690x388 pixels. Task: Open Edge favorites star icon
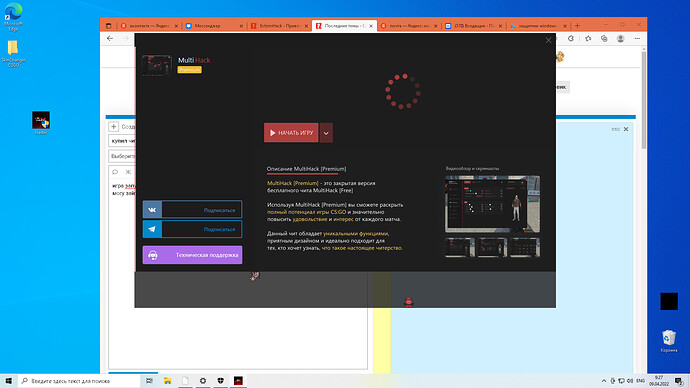click(588, 39)
